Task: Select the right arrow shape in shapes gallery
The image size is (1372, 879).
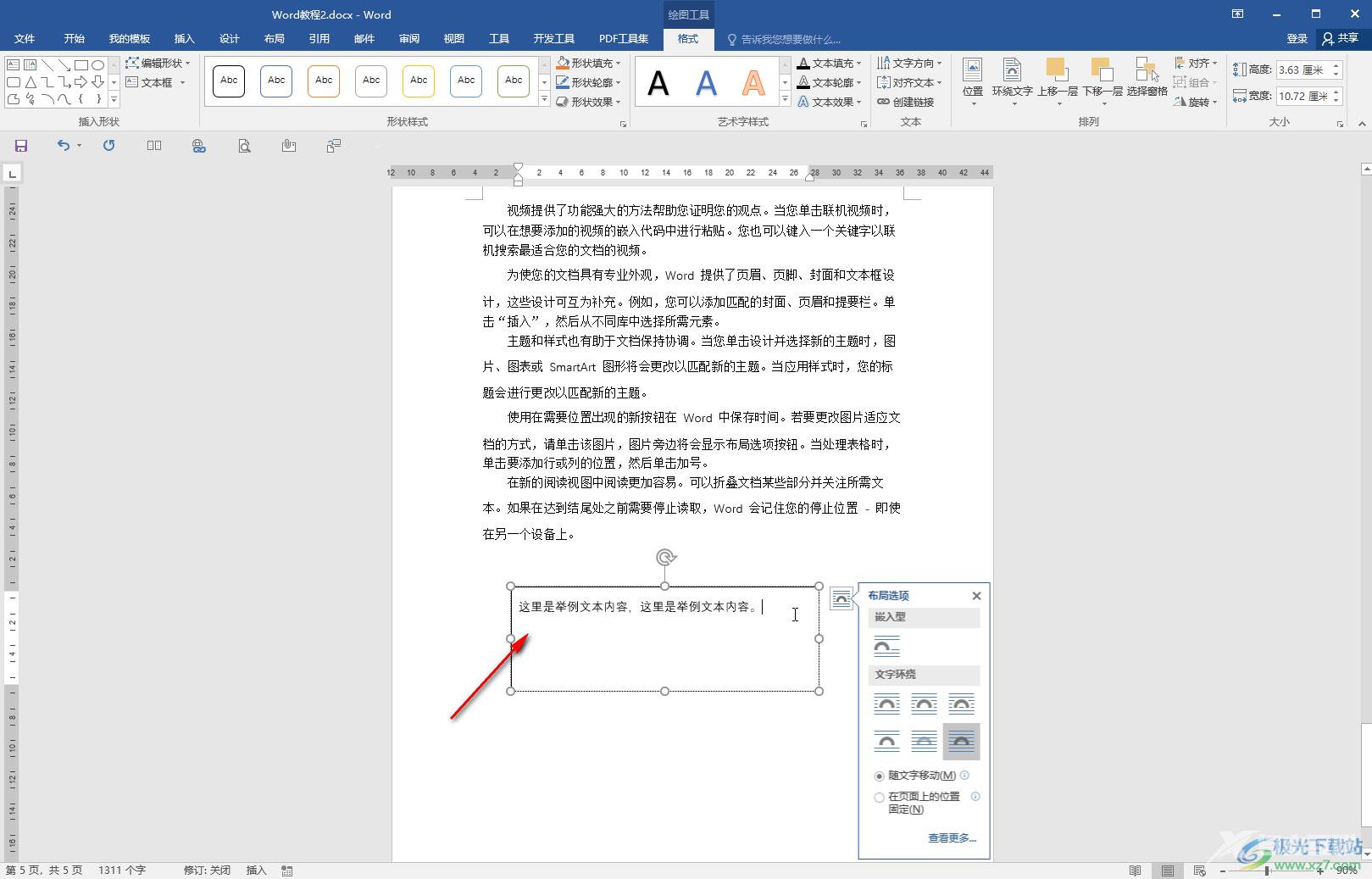Action: (x=81, y=82)
